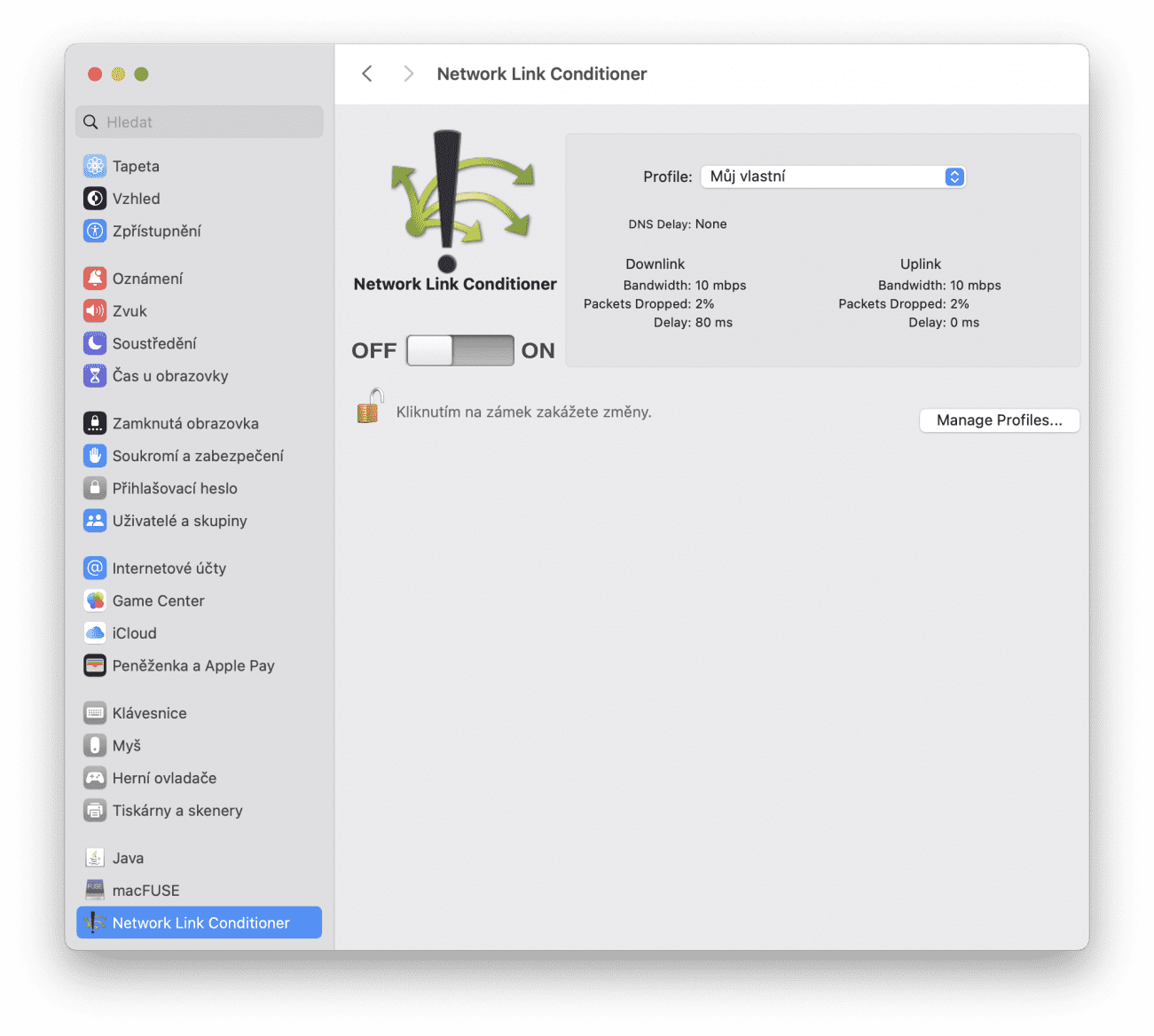
Task: Open the Zvuk settings pane
Action: (200, 311)
